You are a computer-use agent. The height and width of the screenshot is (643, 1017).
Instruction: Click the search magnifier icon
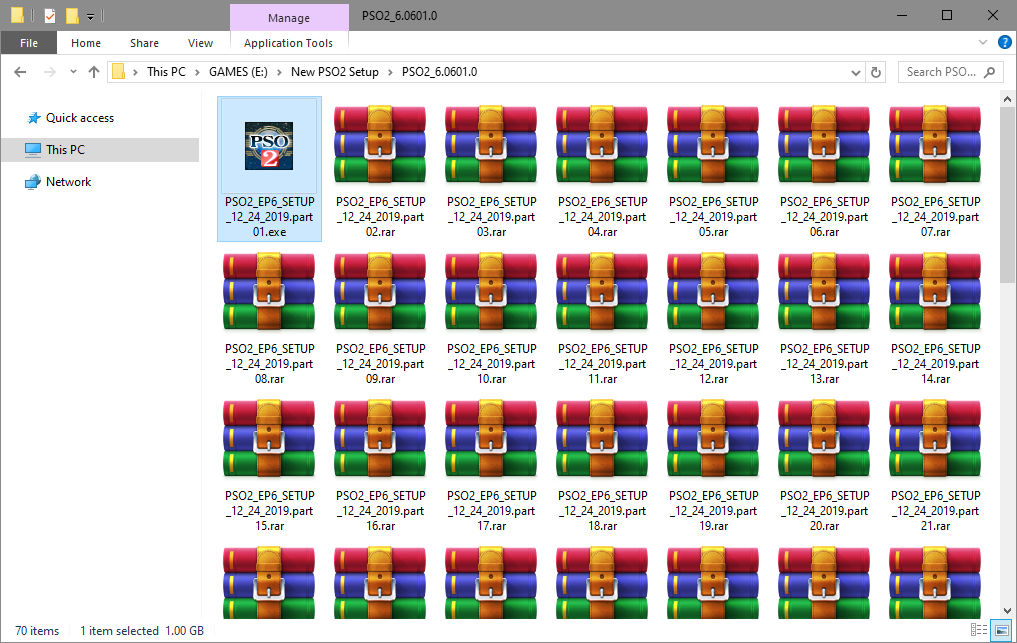coord(989,72)
